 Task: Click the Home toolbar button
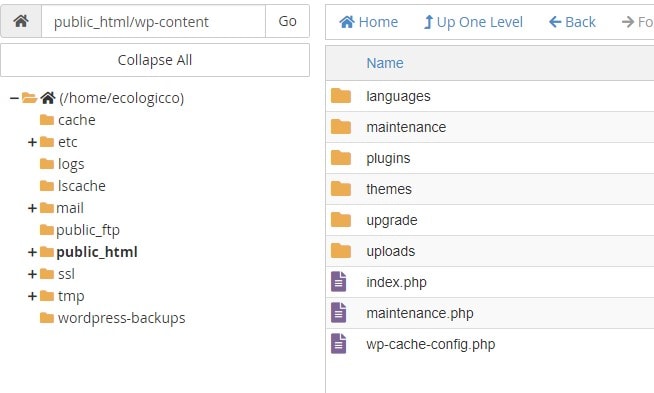[368, 22]
